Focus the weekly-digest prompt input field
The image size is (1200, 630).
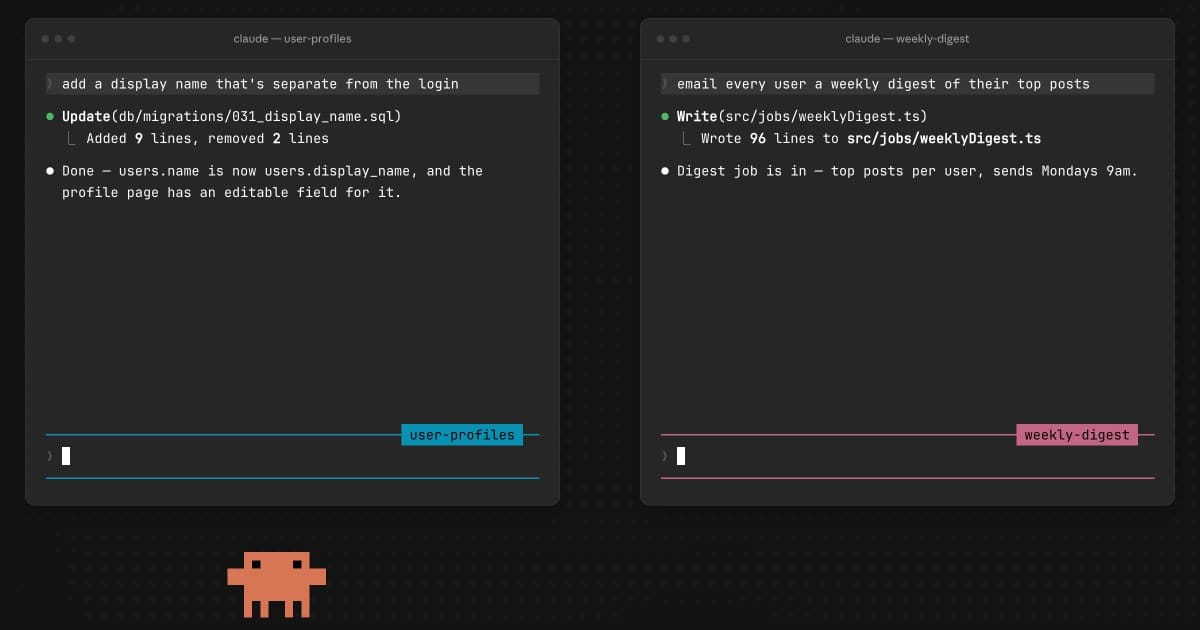coord(907,456)
